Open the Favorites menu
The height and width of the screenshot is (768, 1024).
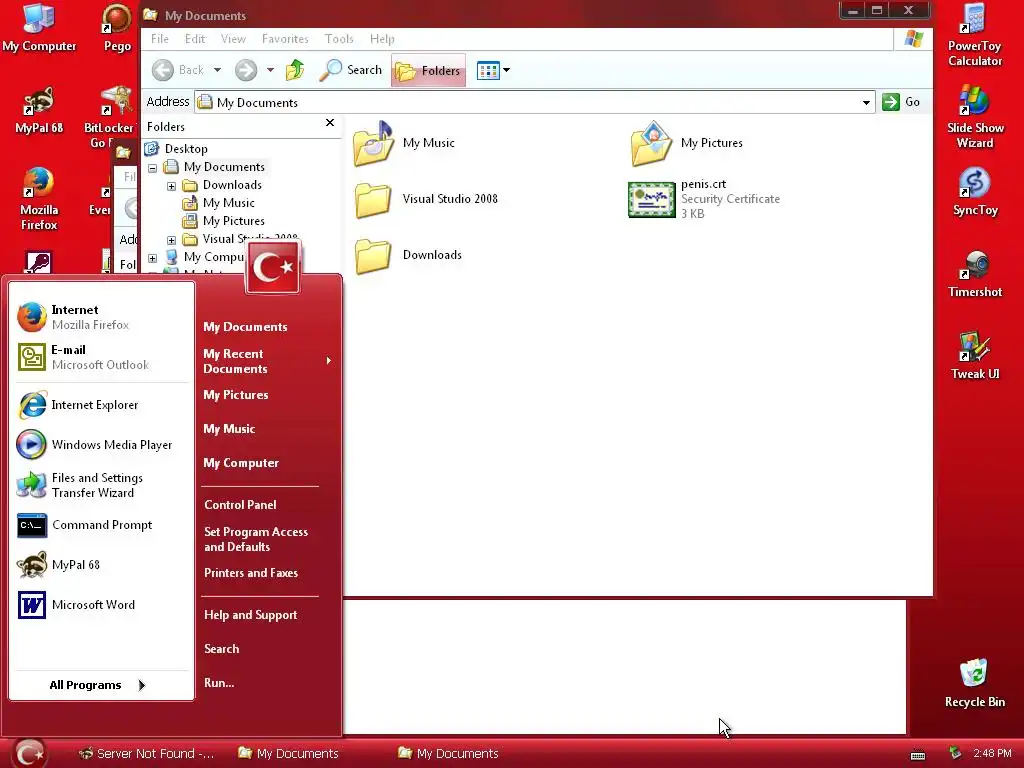click(x=285, y=39)
